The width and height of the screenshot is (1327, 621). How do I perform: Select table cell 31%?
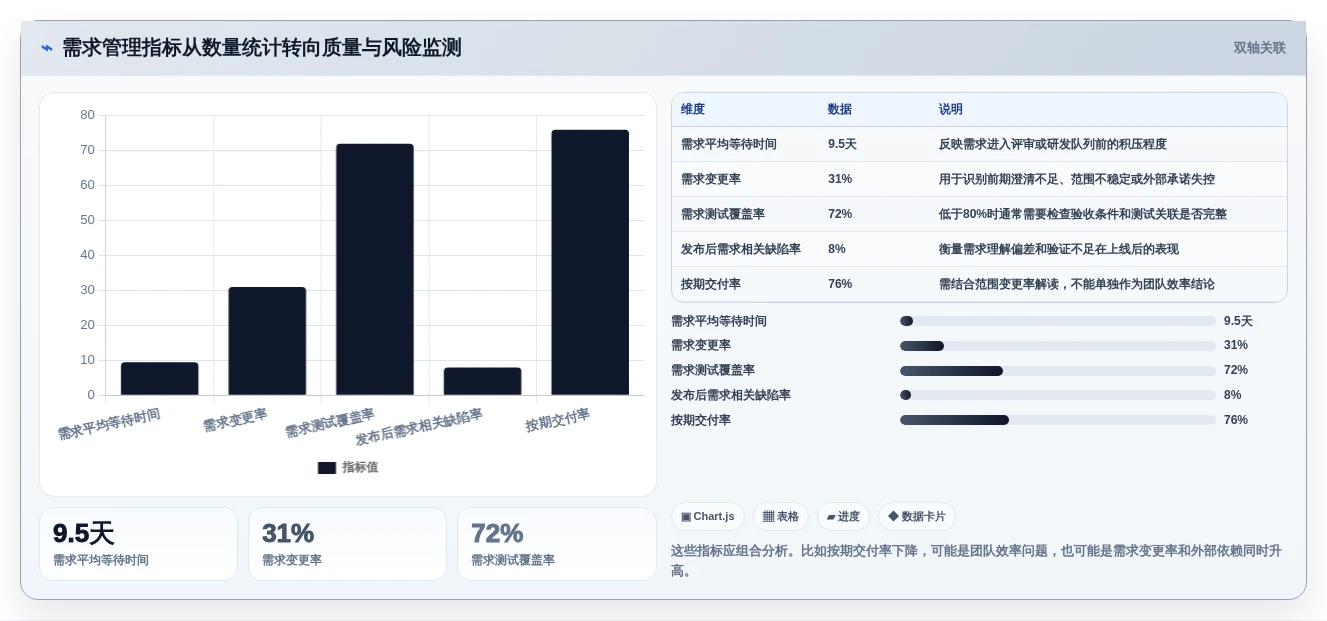tap(840, 179)
